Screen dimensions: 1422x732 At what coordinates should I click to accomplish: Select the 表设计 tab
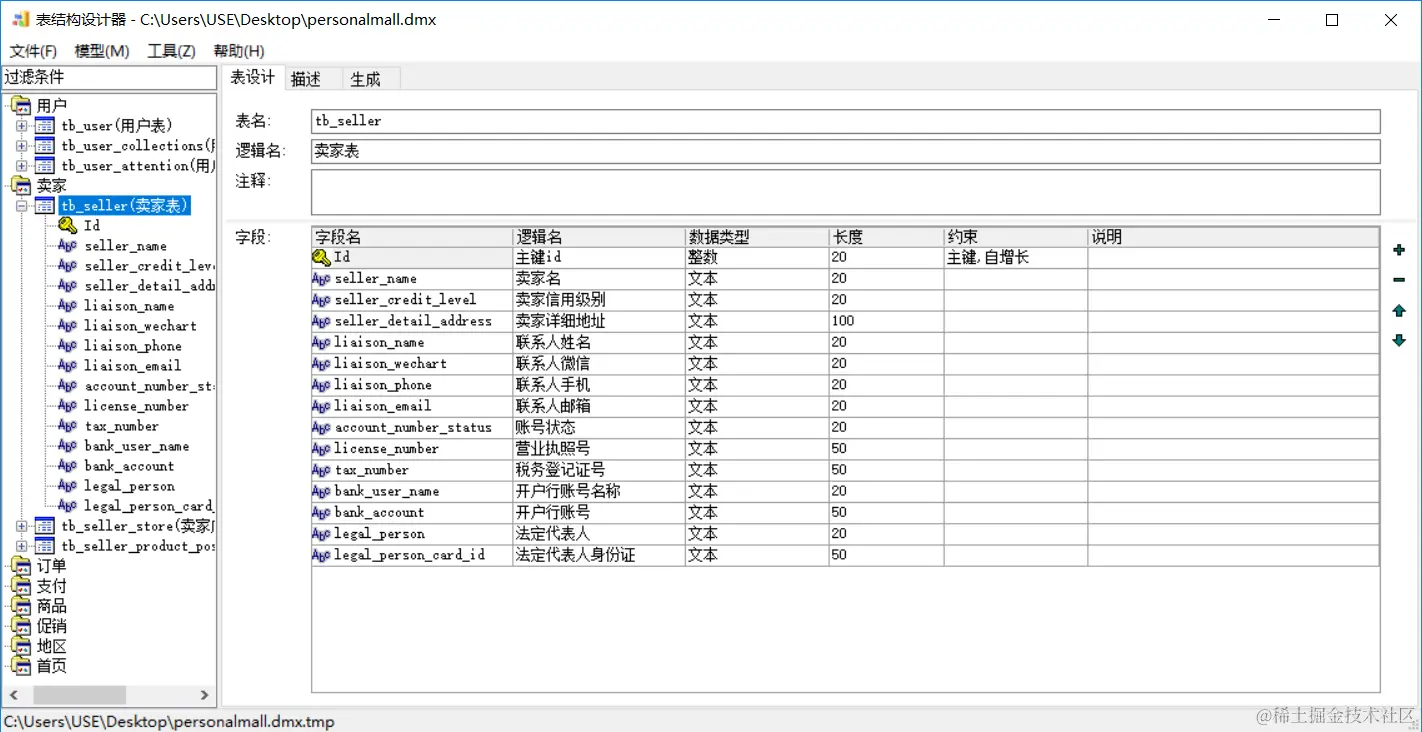click(252, 77)
